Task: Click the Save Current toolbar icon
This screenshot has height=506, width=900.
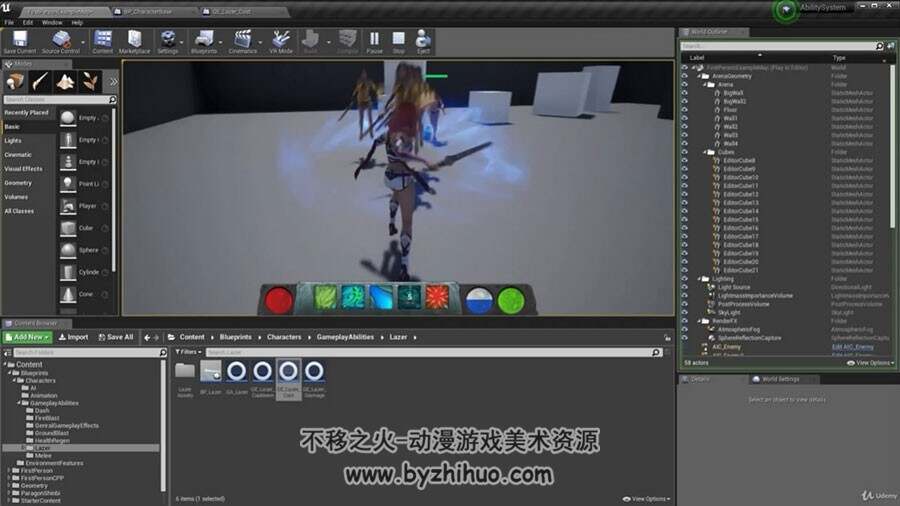Action: (20, 39)
